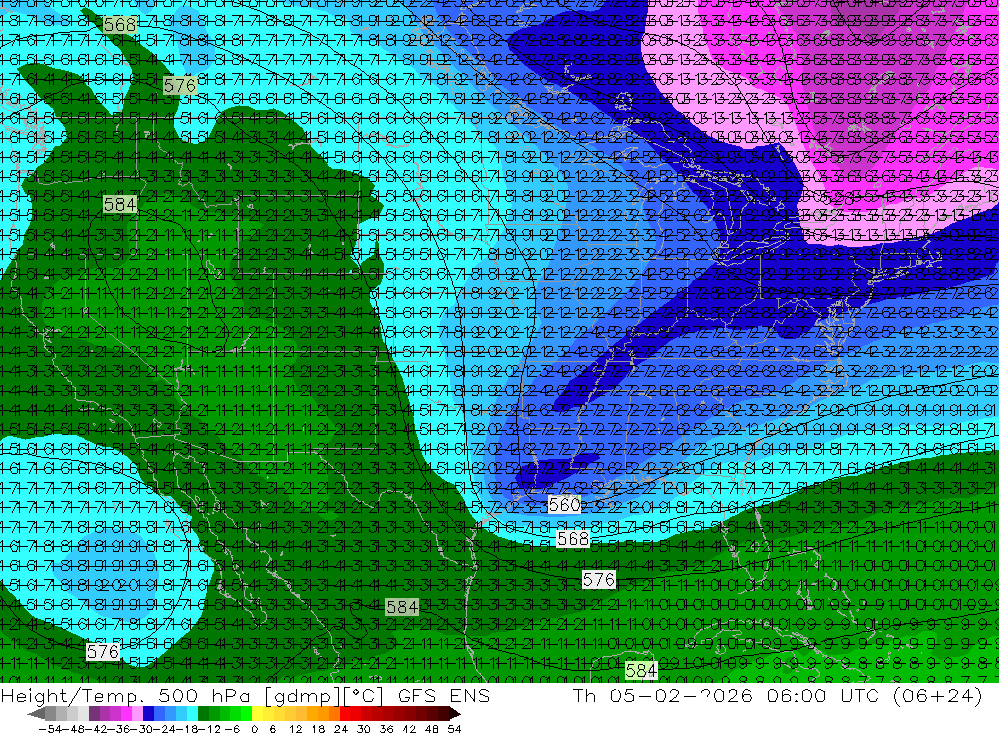Click the cyan swatch in the legend

pyautogui.click(x=192, y=714)
